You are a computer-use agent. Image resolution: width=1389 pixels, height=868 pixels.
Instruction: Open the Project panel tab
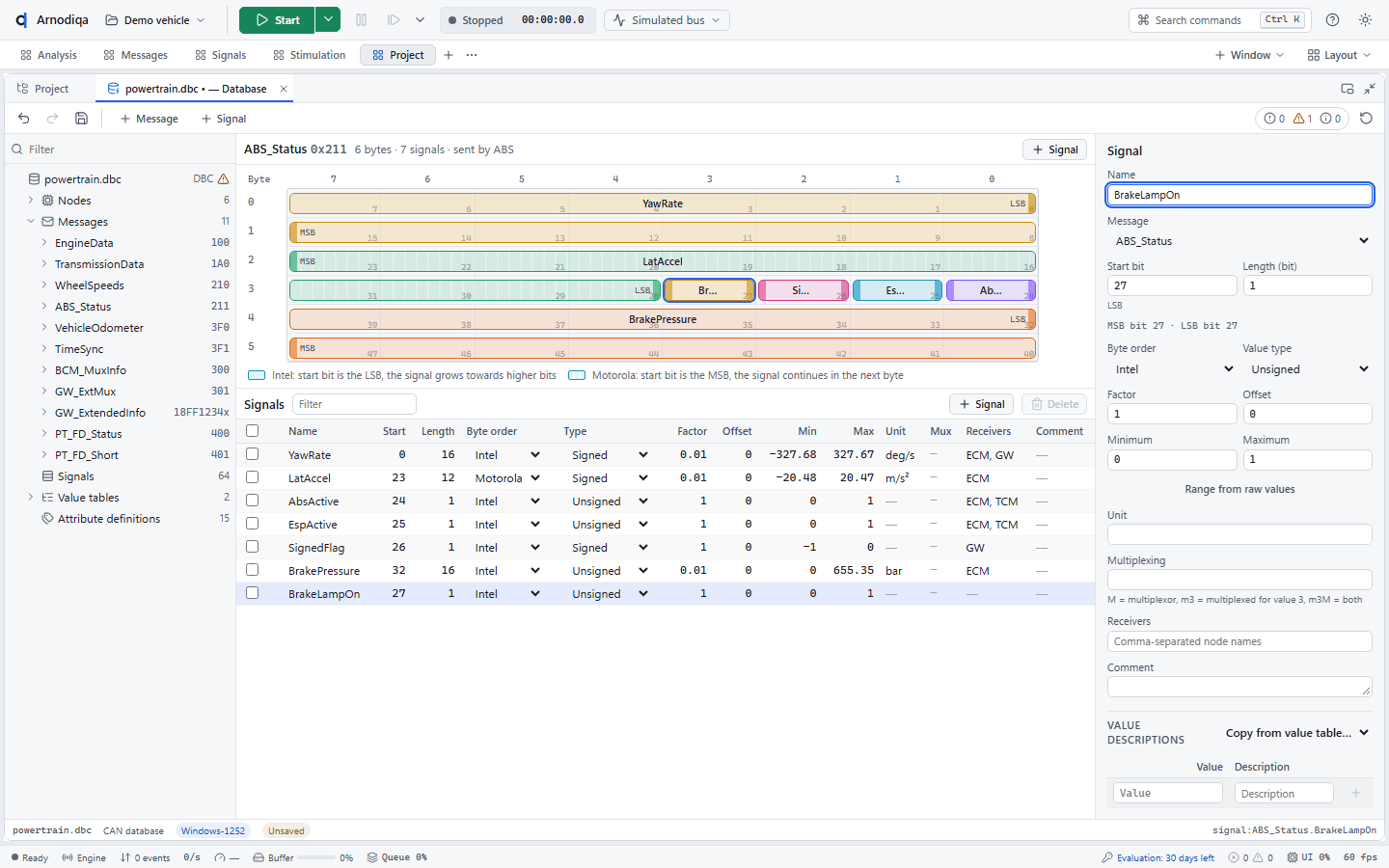click(x=43, y=89)
